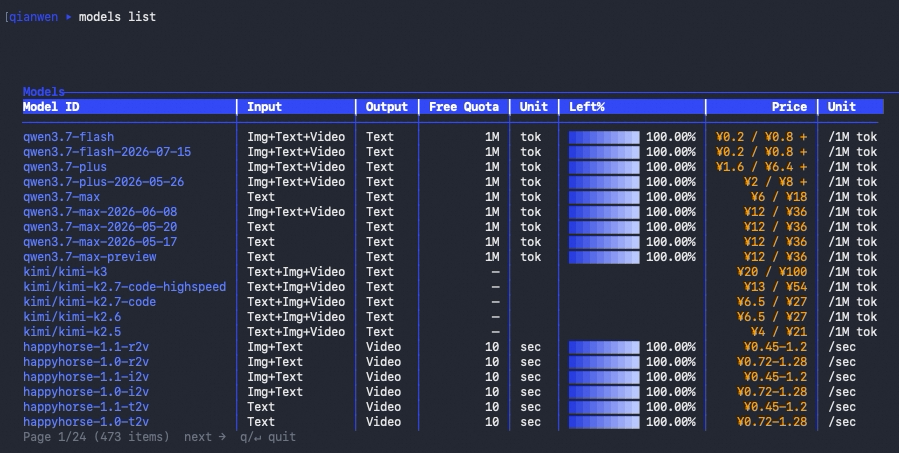Click the Model ID column header

pos(51,107)
